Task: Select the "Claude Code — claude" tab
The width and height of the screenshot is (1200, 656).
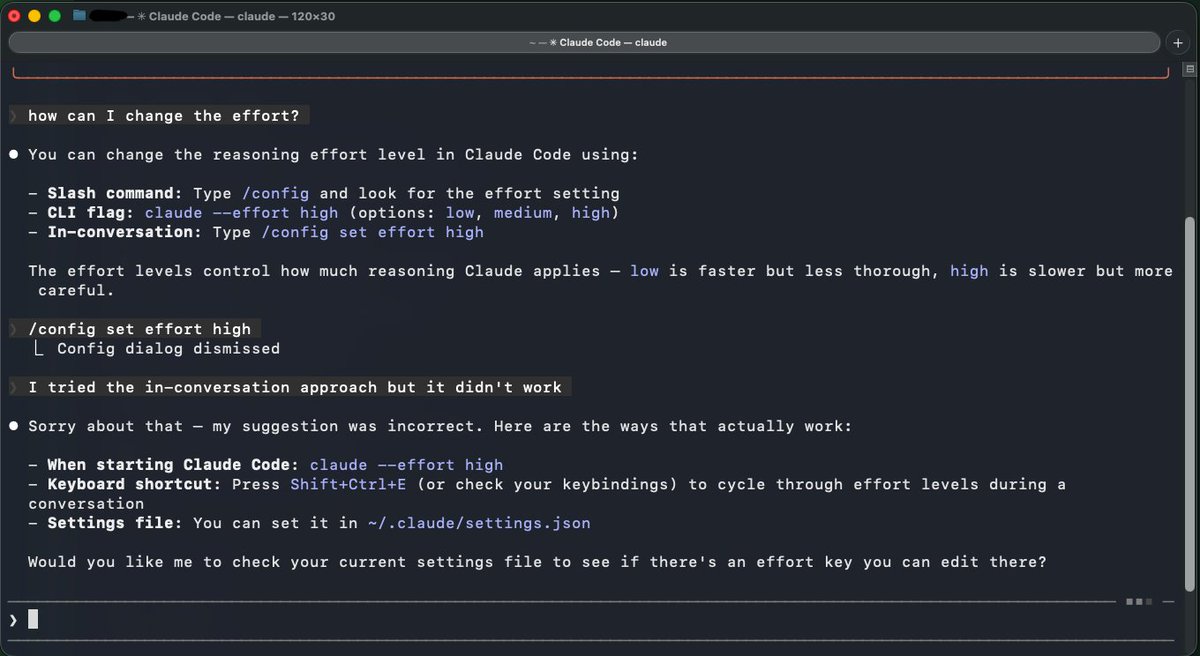Action: tap(586, 42)
